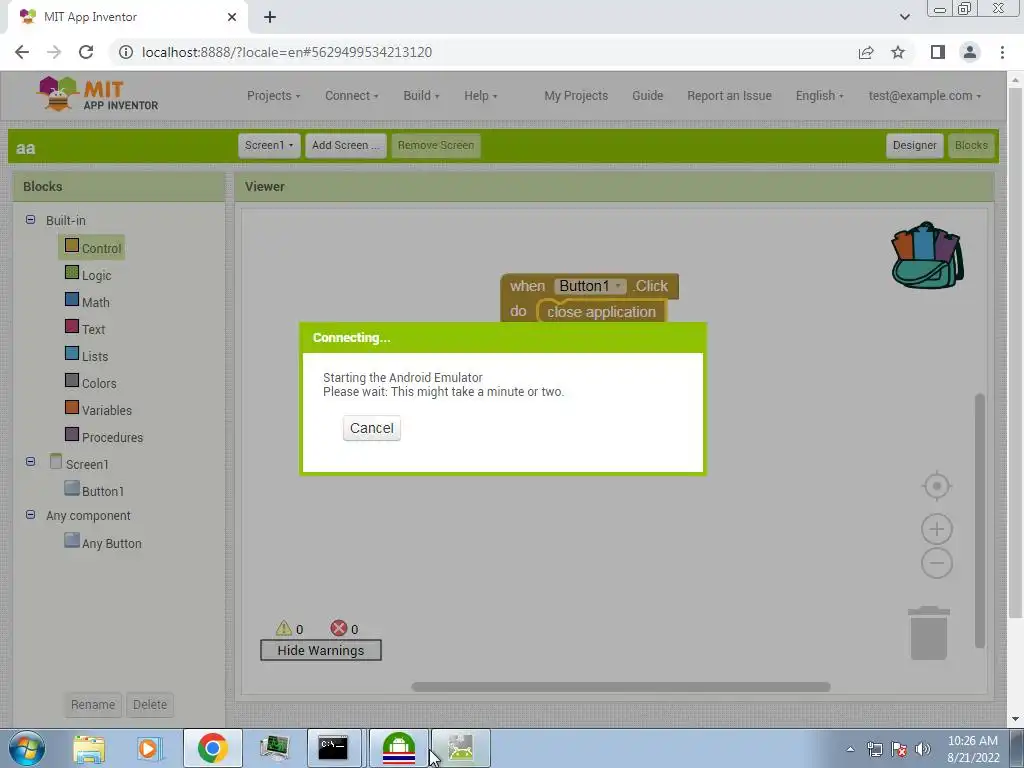Center the workspace with the target icon
The width and height of the screenshot is (1024, 768).
tap(936, 487)
